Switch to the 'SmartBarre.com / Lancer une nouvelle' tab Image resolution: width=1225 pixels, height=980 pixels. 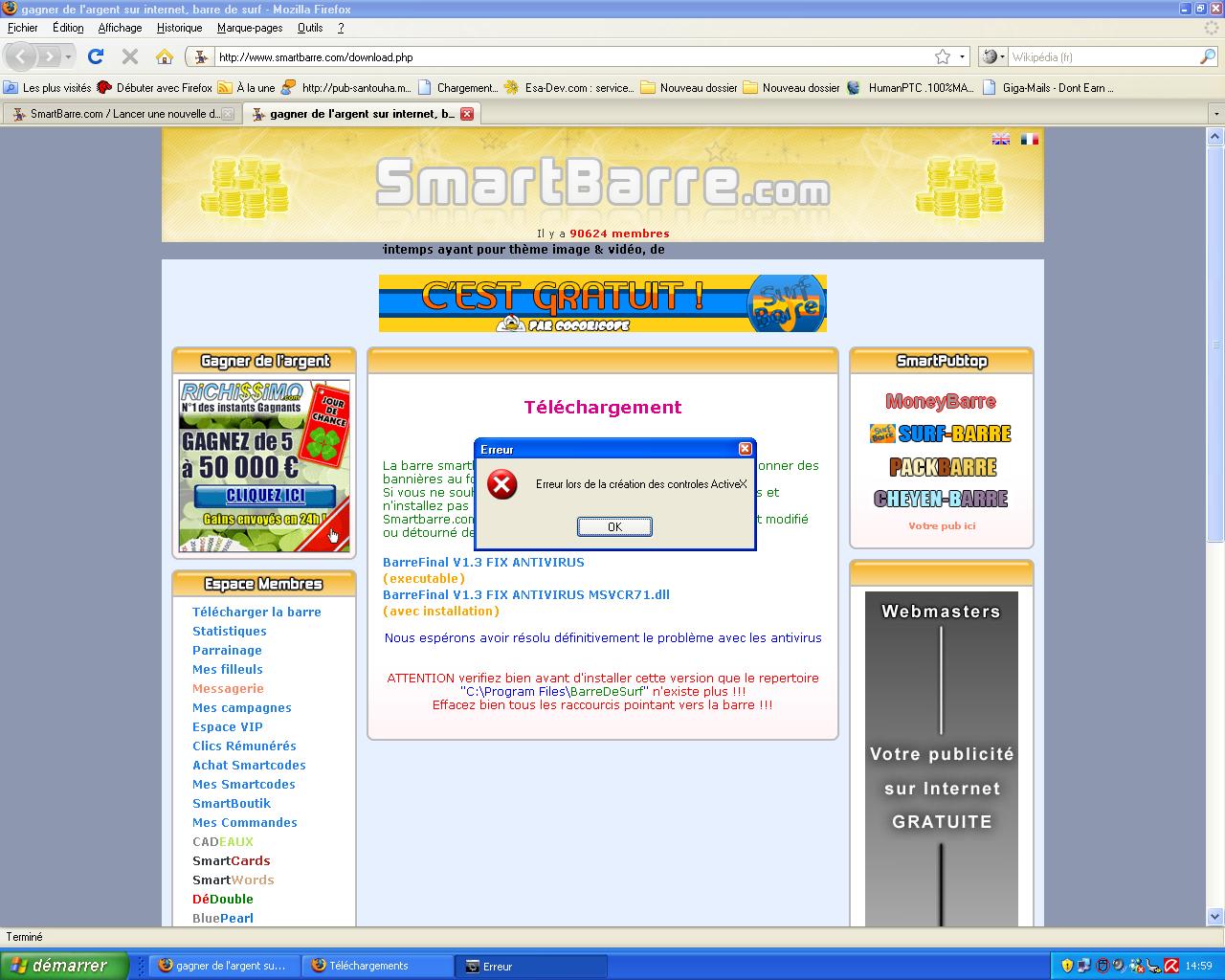(x=122, y=114)
